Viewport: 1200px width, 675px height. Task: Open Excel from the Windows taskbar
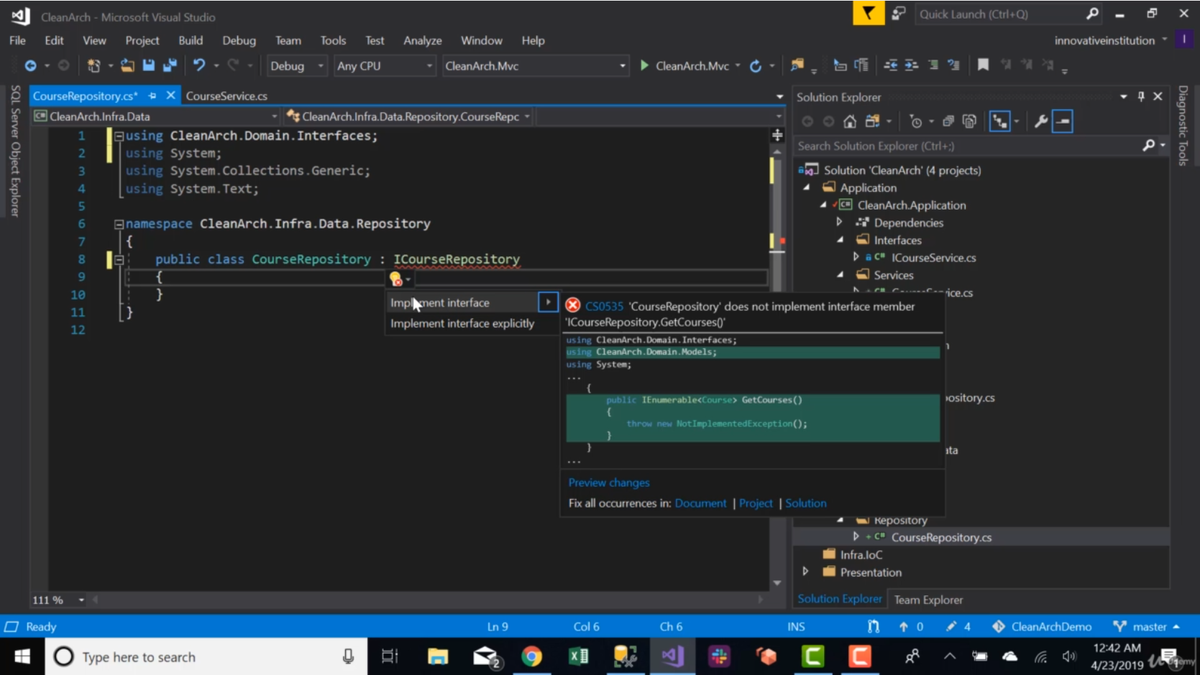[x=578, y=657]
